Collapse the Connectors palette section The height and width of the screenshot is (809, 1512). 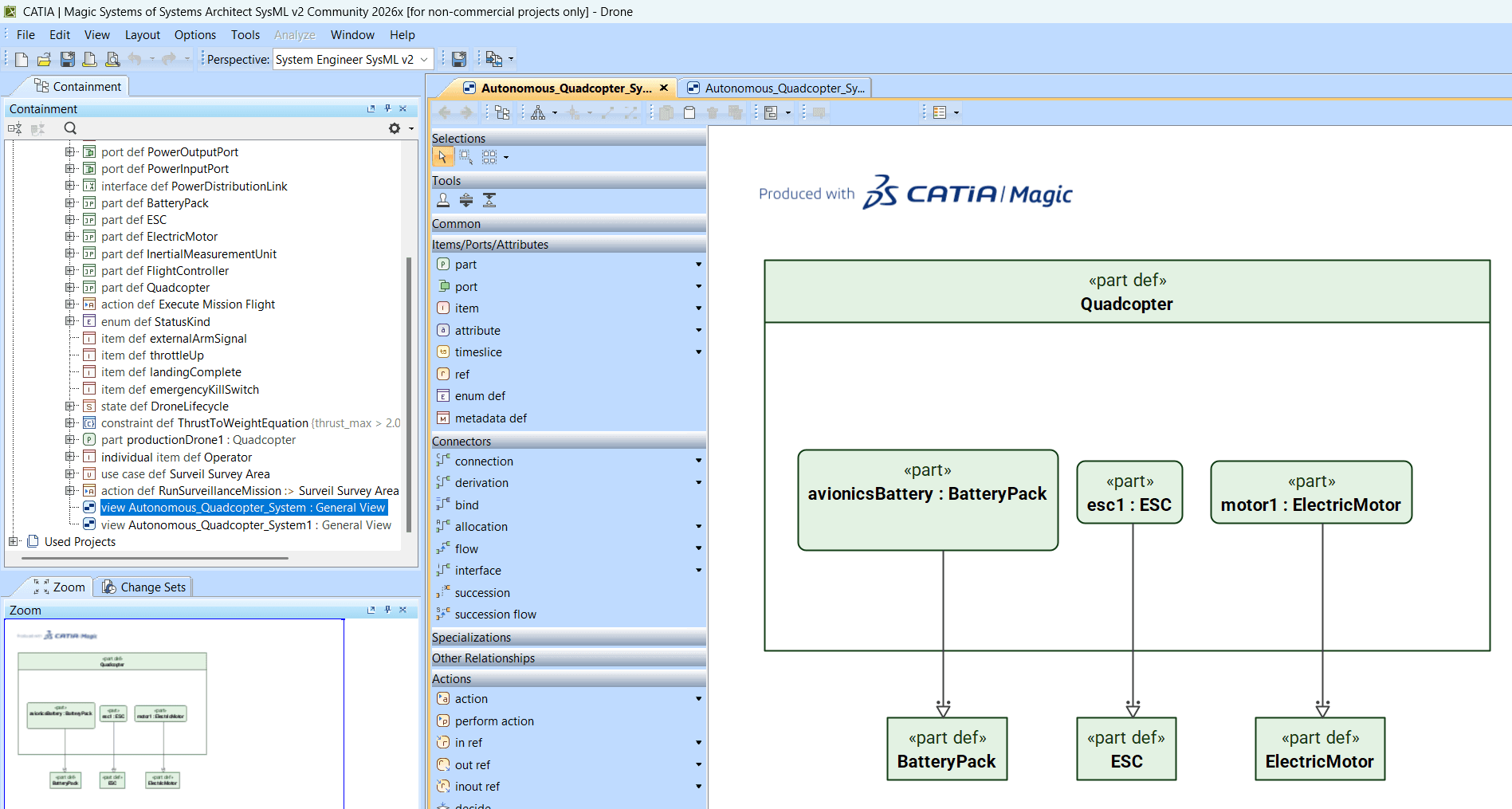[x=568, y=442]
